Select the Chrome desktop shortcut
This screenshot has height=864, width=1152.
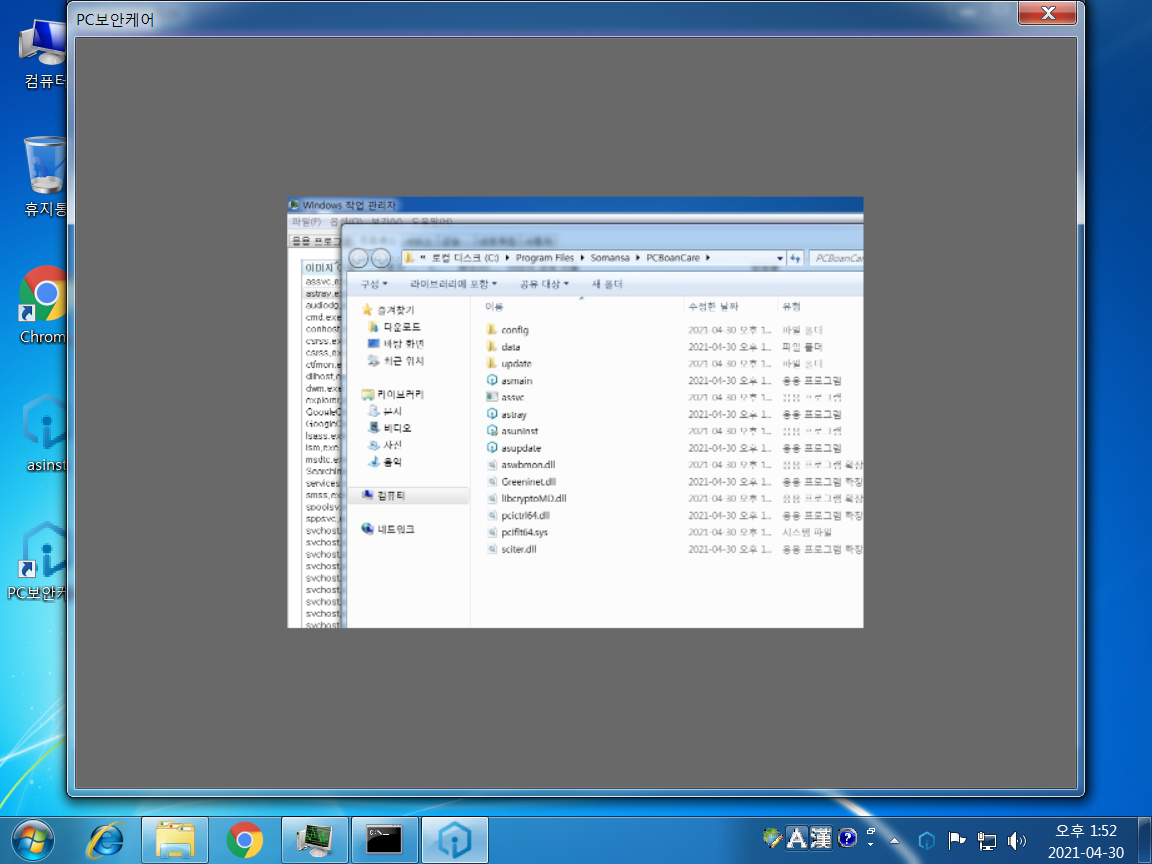pyautogui.click(x=43, y=305)
